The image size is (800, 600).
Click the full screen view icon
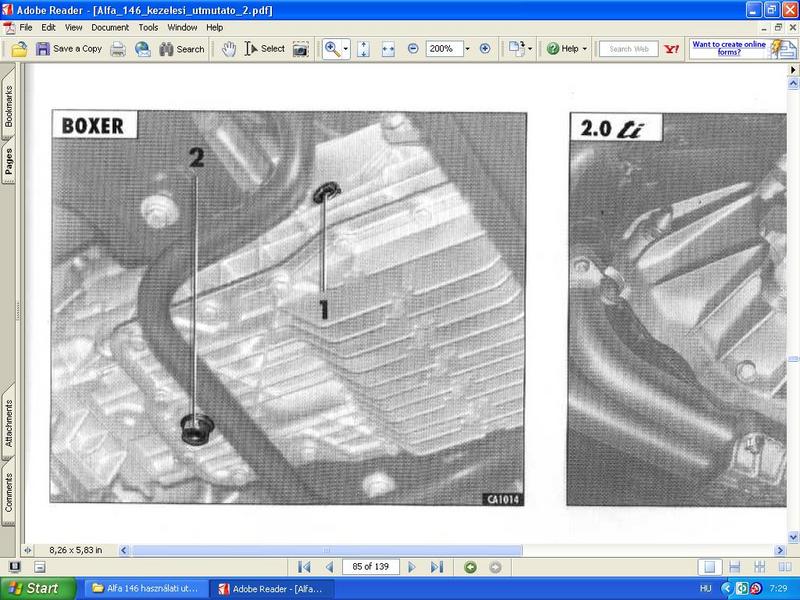click(15, 567)
